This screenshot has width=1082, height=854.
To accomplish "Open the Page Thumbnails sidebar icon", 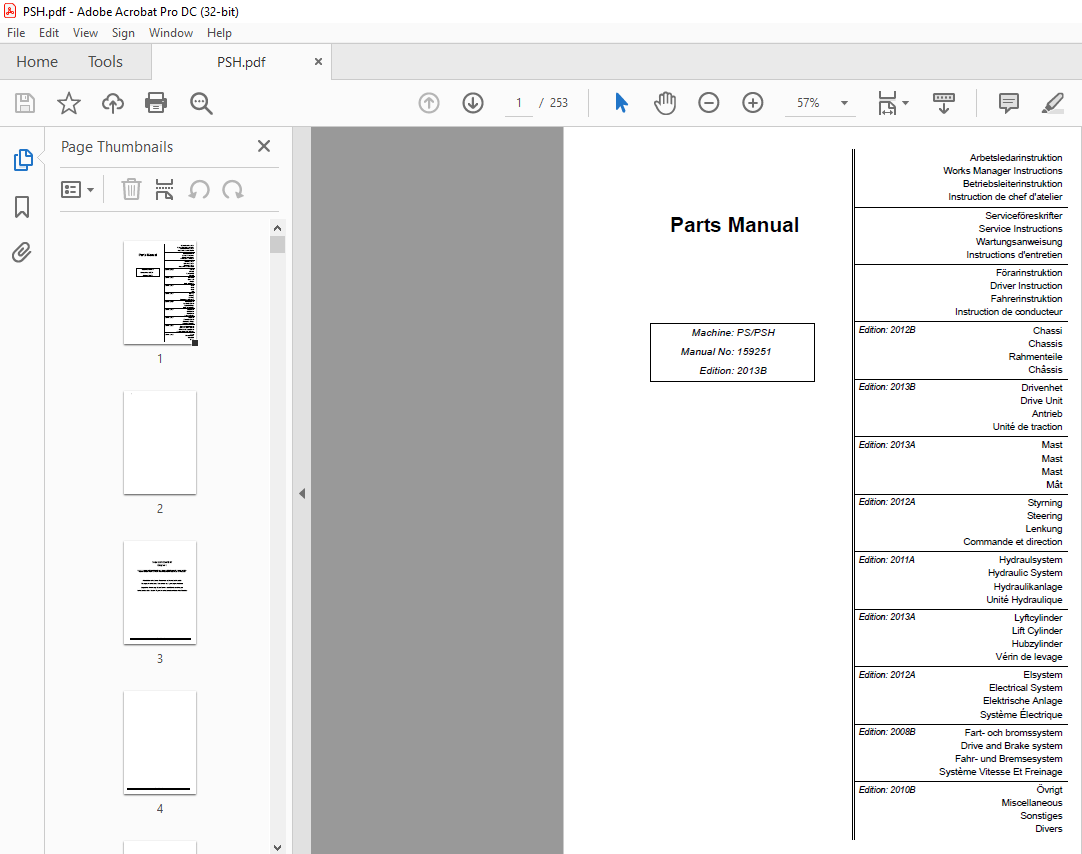I will (23, 160).
